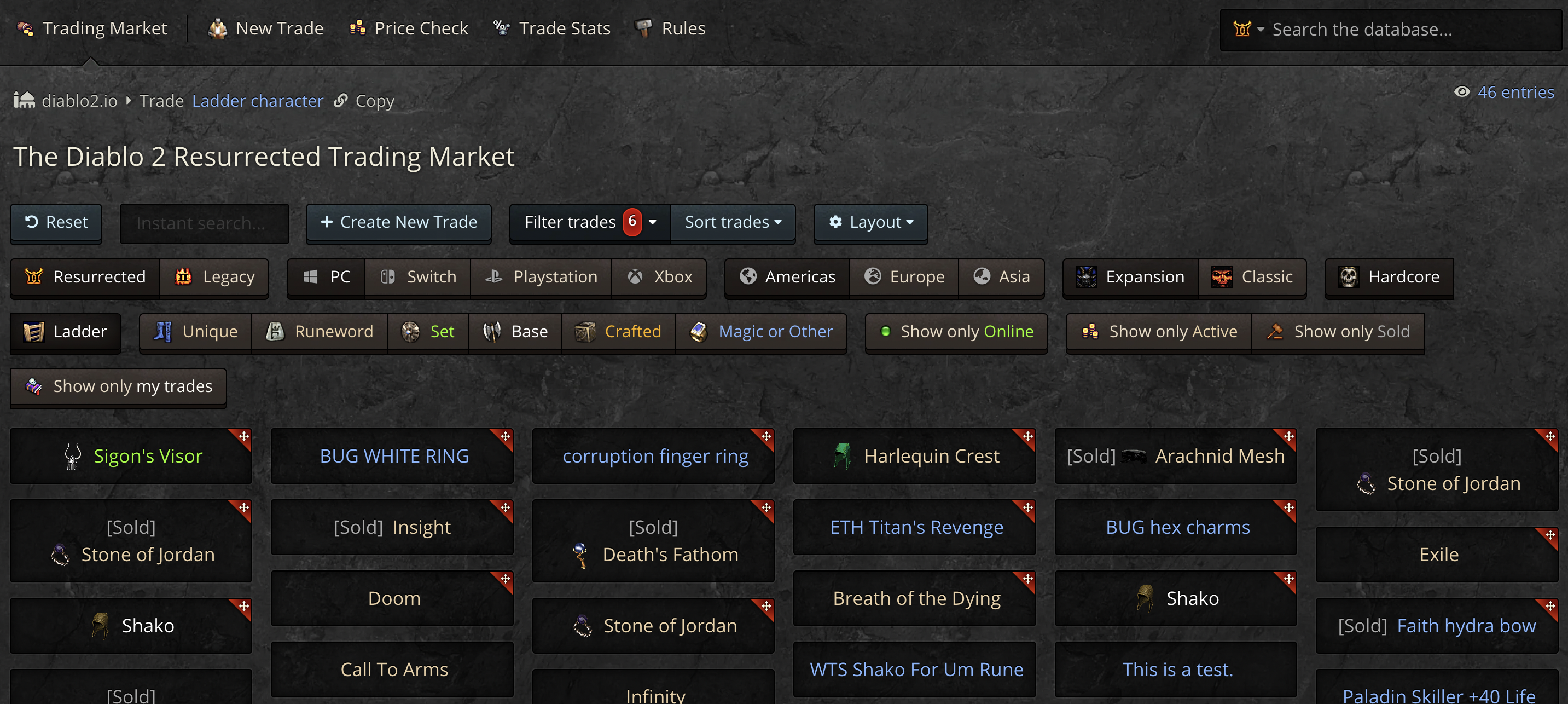Click Create New Trade button
Screen dimensions: 1568x704
[399, 222]
